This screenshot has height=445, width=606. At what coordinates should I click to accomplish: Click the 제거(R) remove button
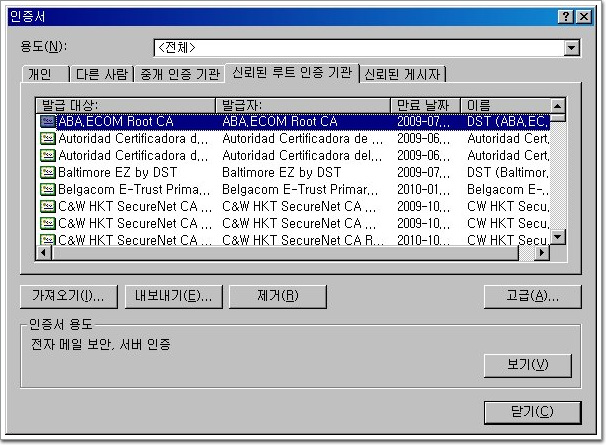277,296
